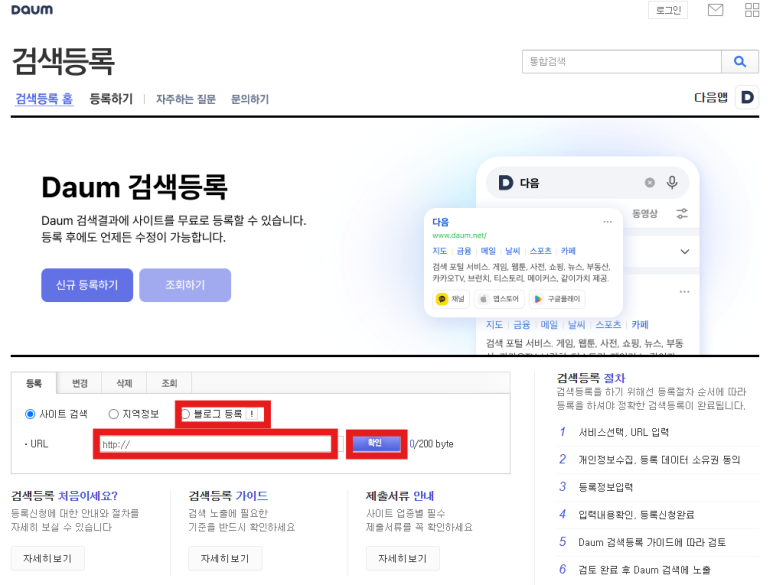
Task: Click 자세히보기 under 제출서류 안내
Action: pos(402,558)
